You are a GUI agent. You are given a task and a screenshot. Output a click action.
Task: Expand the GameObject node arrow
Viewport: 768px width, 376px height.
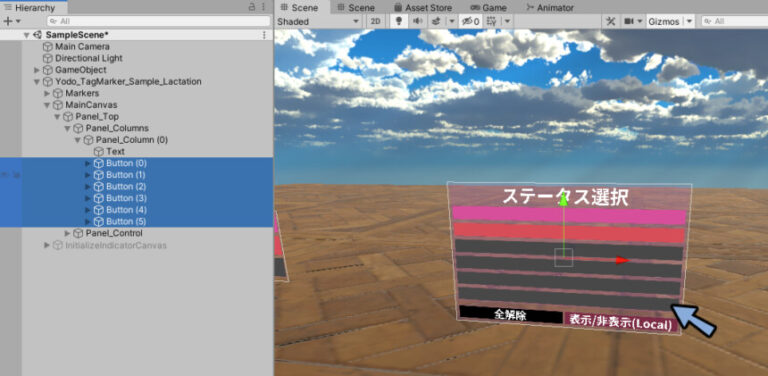[37, 70]
